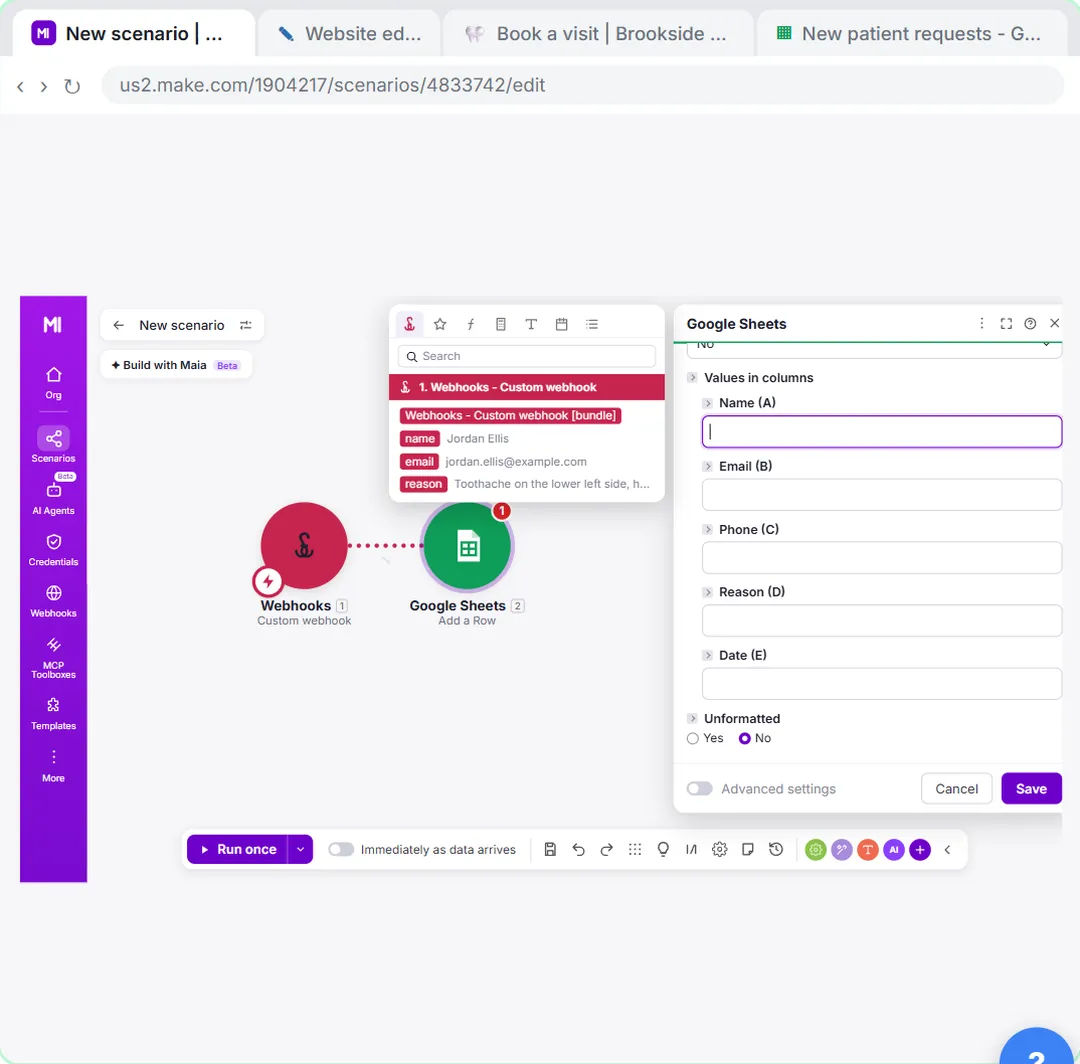The width and height of the screenshot is (1080, 1064).
Task: Click the Save button
Action: tap(1031, 789)
